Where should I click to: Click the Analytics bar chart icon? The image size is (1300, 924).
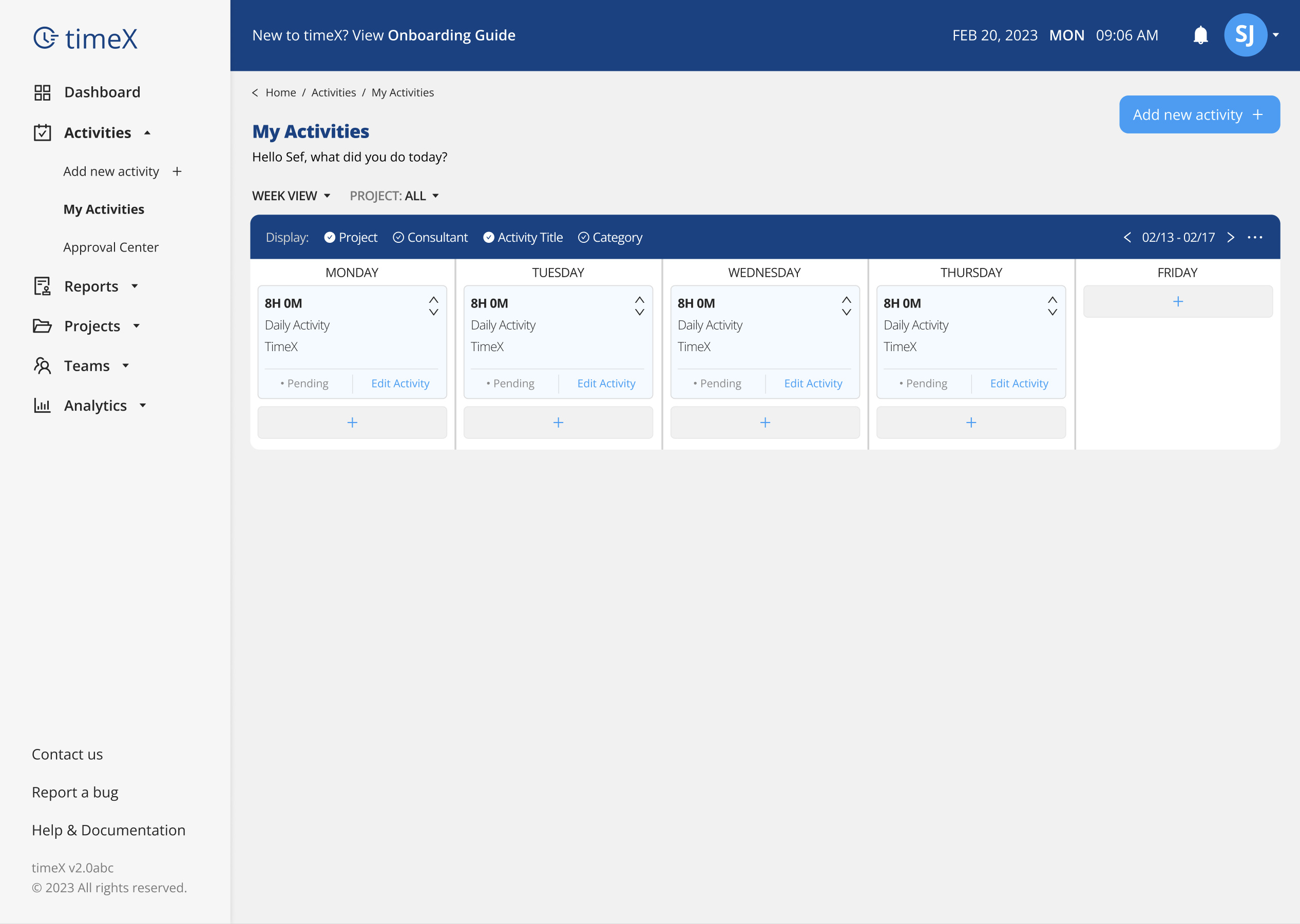pyautogui.click(x=42, y=405)
